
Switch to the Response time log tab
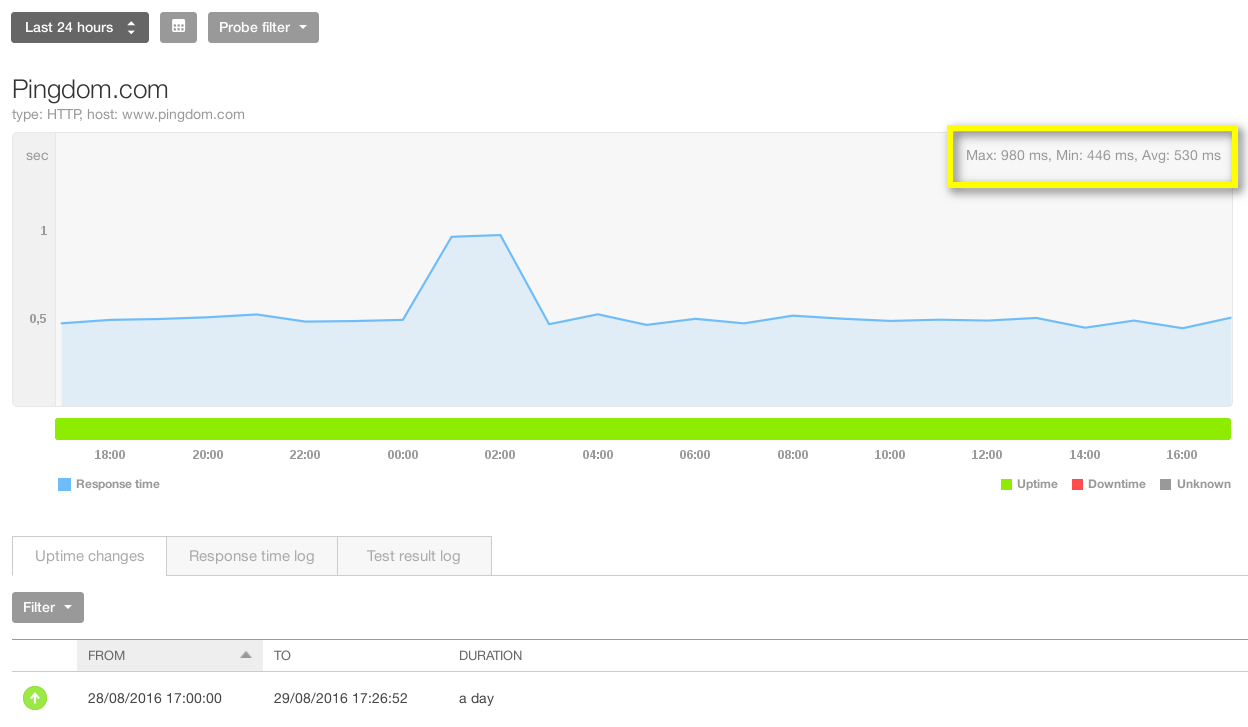coord(251,556)
